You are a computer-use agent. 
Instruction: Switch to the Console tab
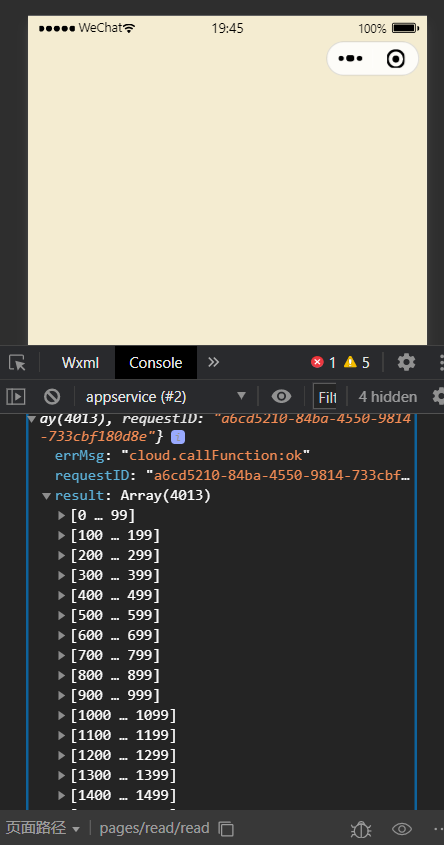coord(156,363)
